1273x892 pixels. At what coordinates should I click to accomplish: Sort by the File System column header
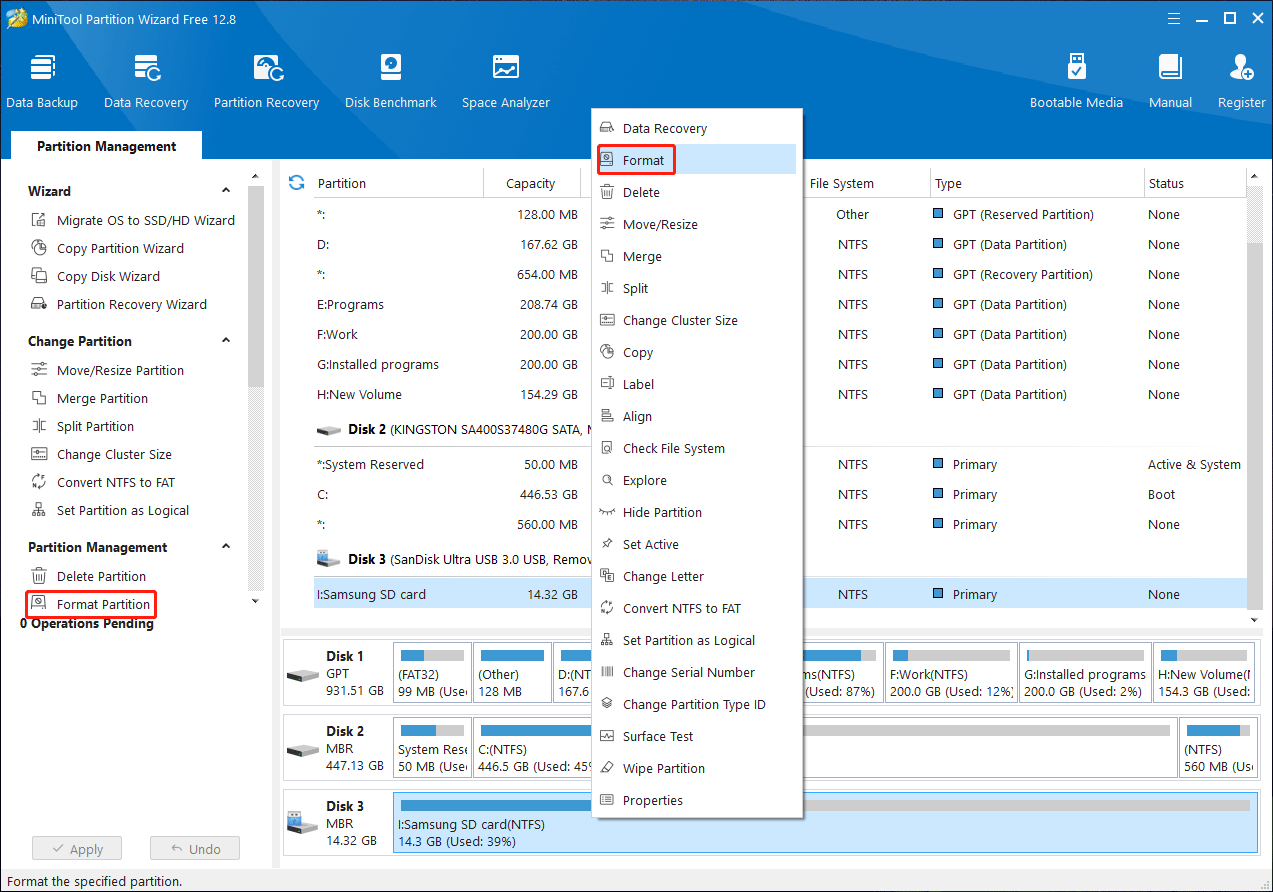click(842, 183)
